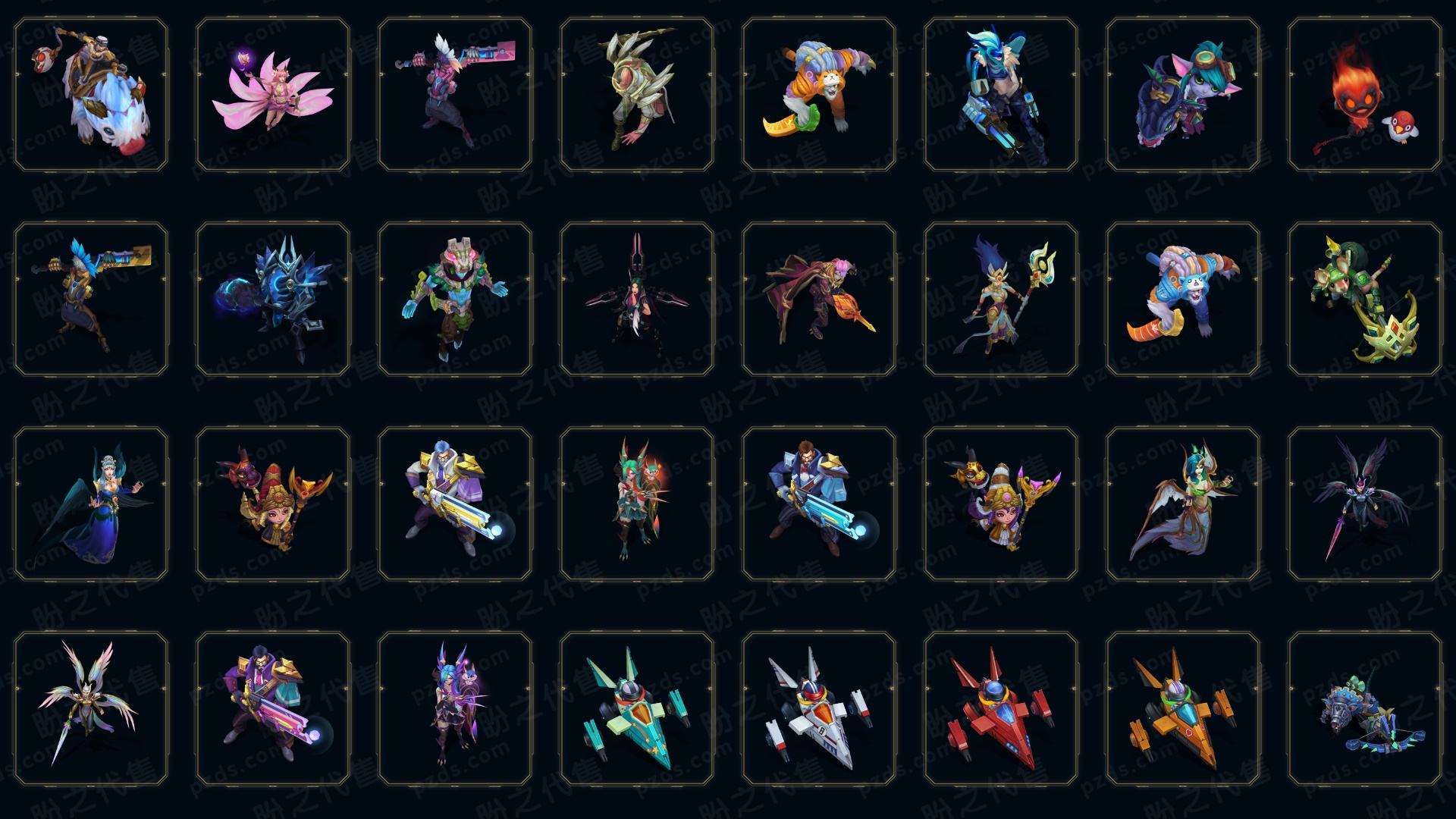Choose the blue-haired sword wielder in gold
The width and height of the screenshot is (1456, 819).
[91, 299]
